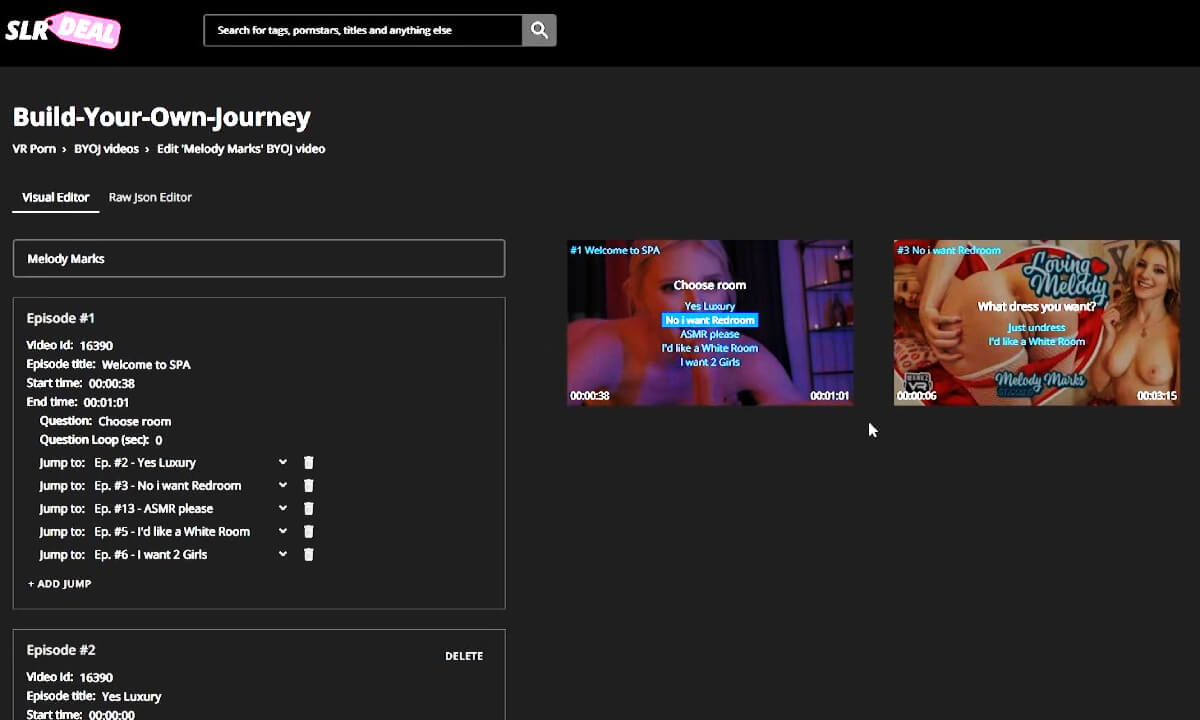This screenshot has height=720, width=1200.
Task: Delete Episode #2
Action: (x=464, y=656)
